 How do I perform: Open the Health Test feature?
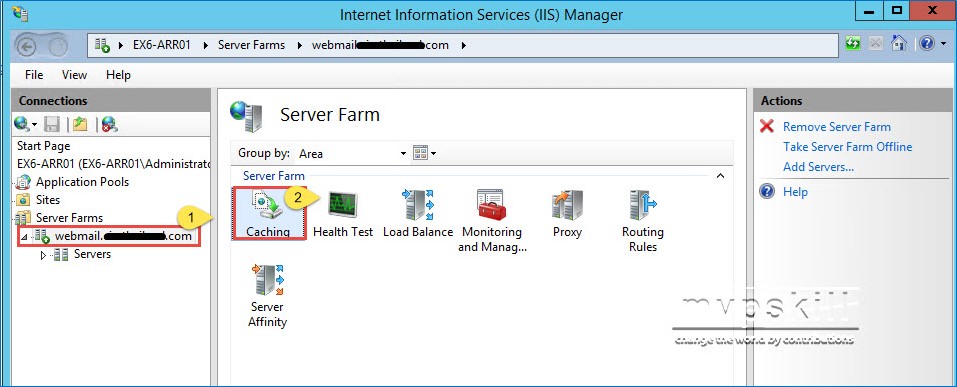343,213
